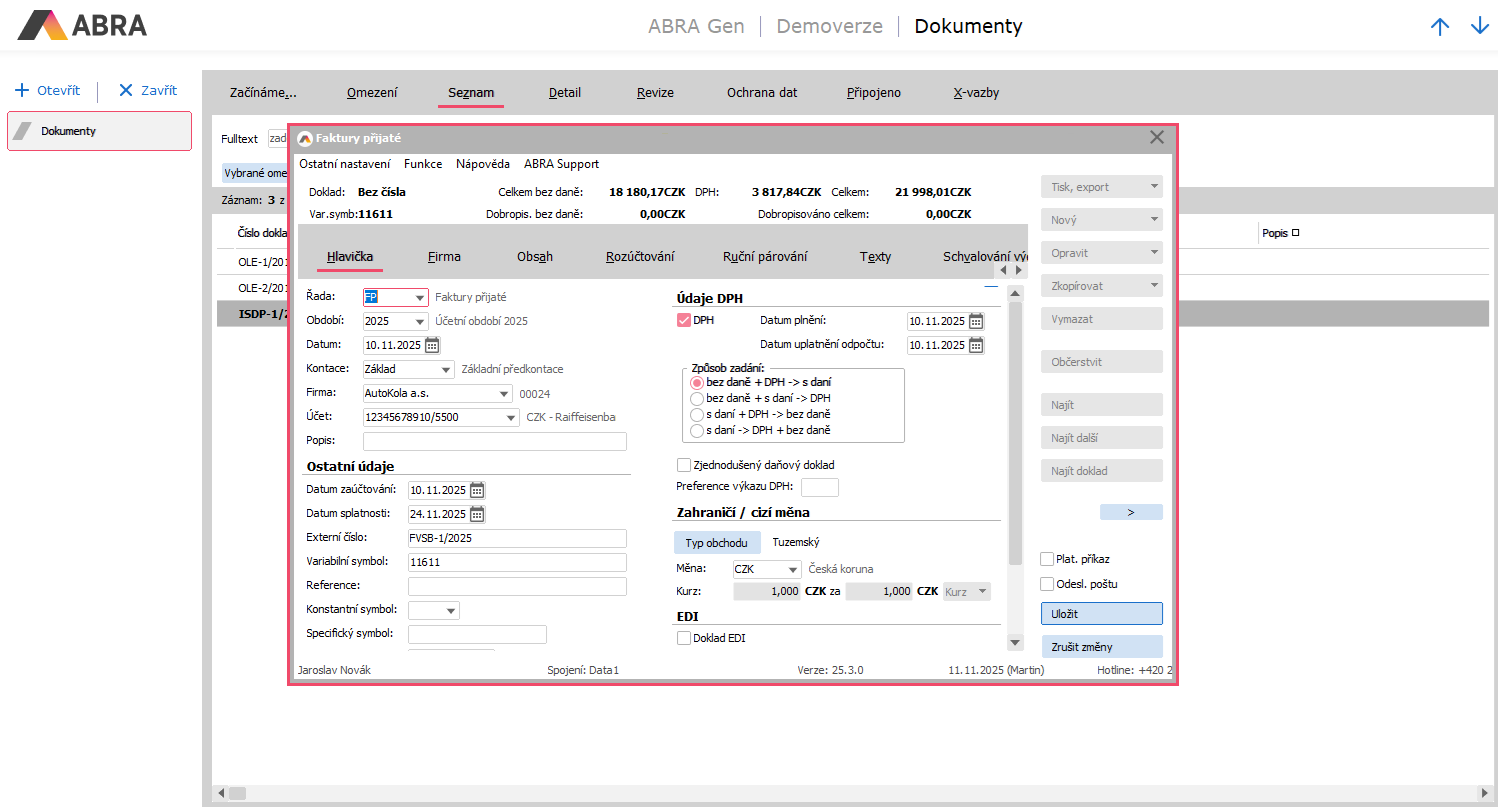Open the Zkopírovat dropdown button
The width and height of the screenshot is (1498, 807).
tap(1102, 286)
